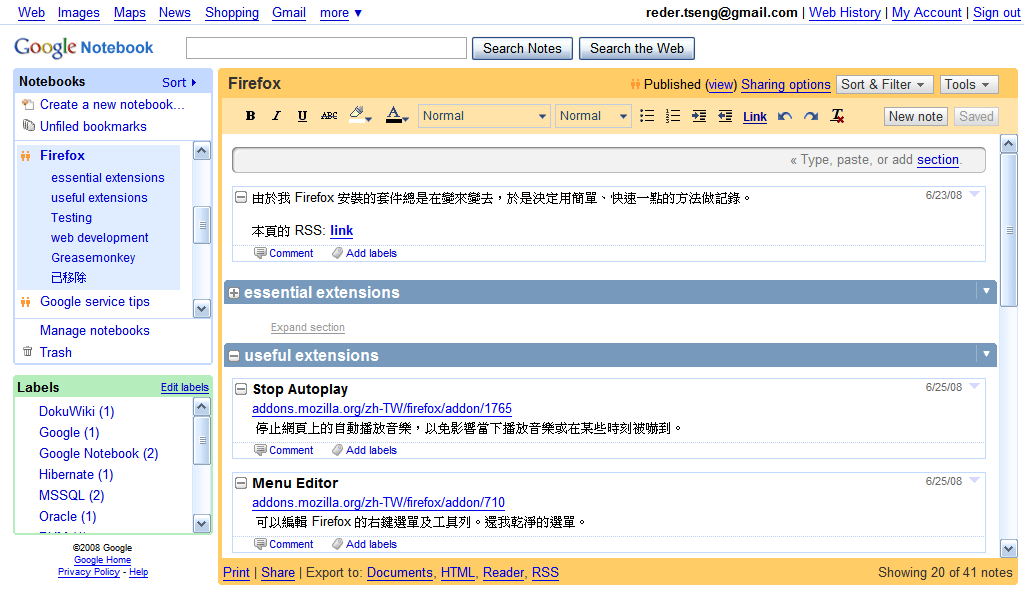Increase the indent
The height and width of the screenshot is (593, 1026).
coord(699,116)
